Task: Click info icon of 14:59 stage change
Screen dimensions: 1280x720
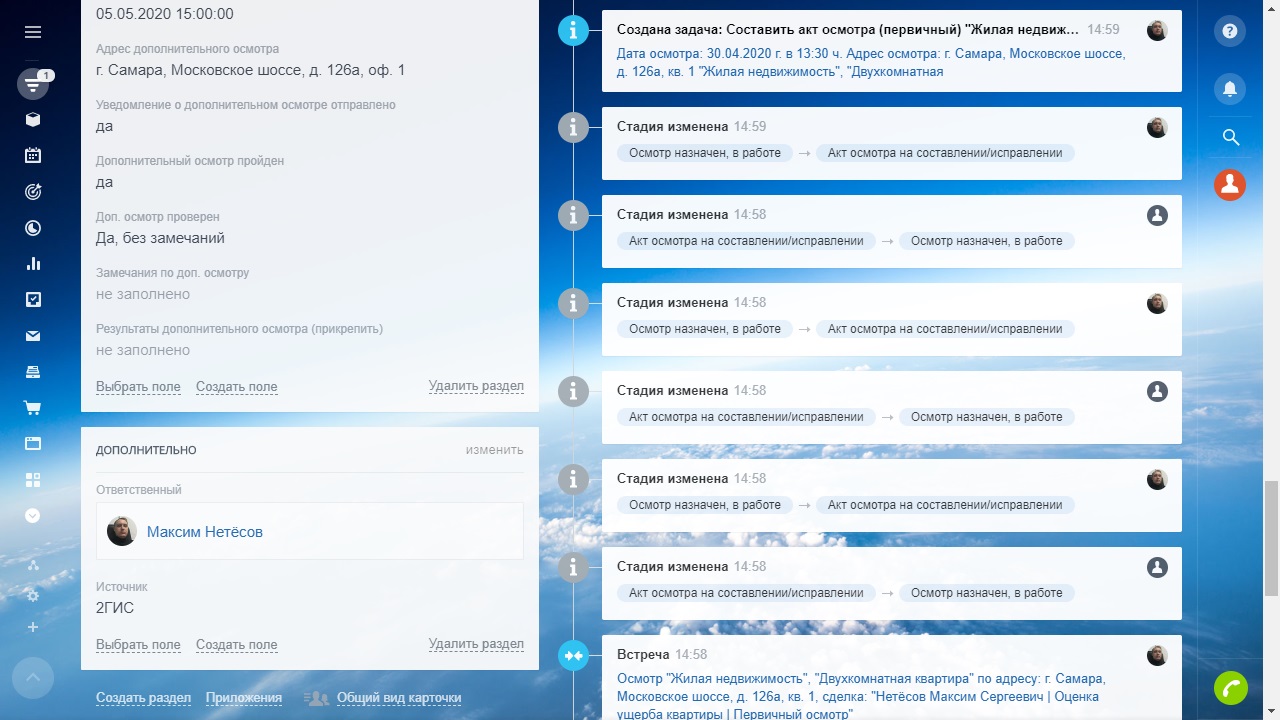Action: [573, 127]
